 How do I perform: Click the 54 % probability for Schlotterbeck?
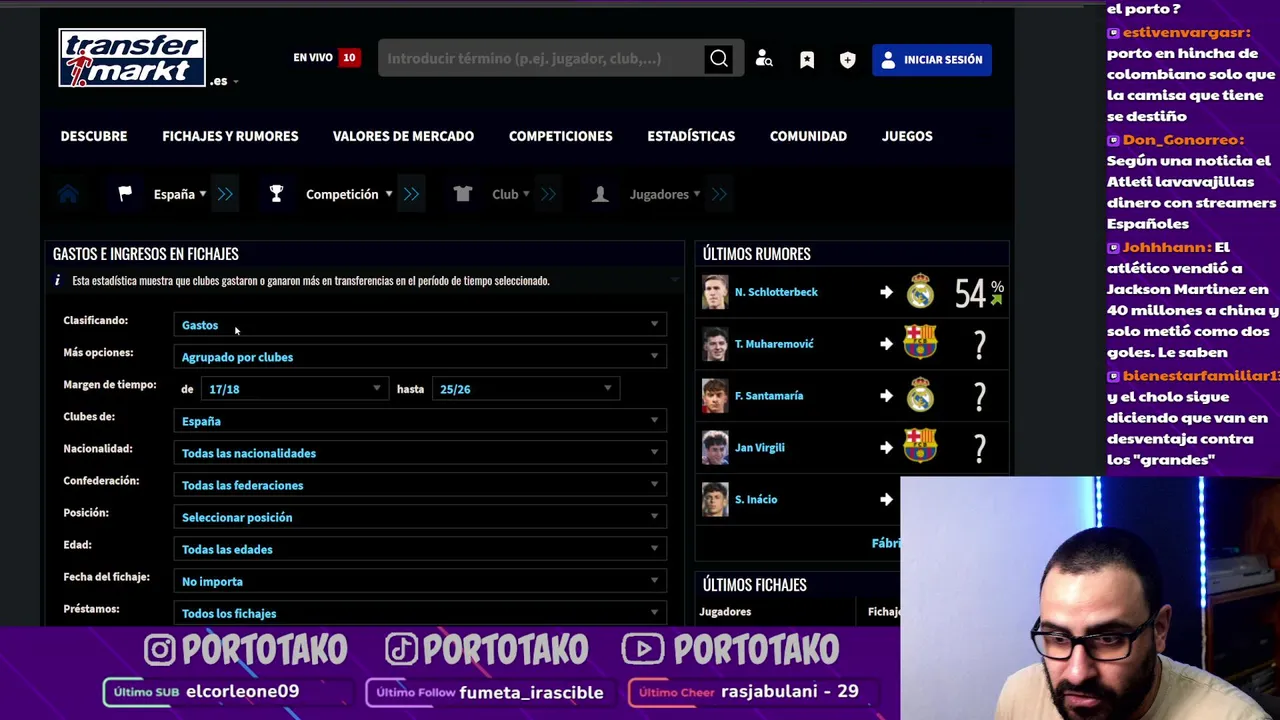[979, 292]
